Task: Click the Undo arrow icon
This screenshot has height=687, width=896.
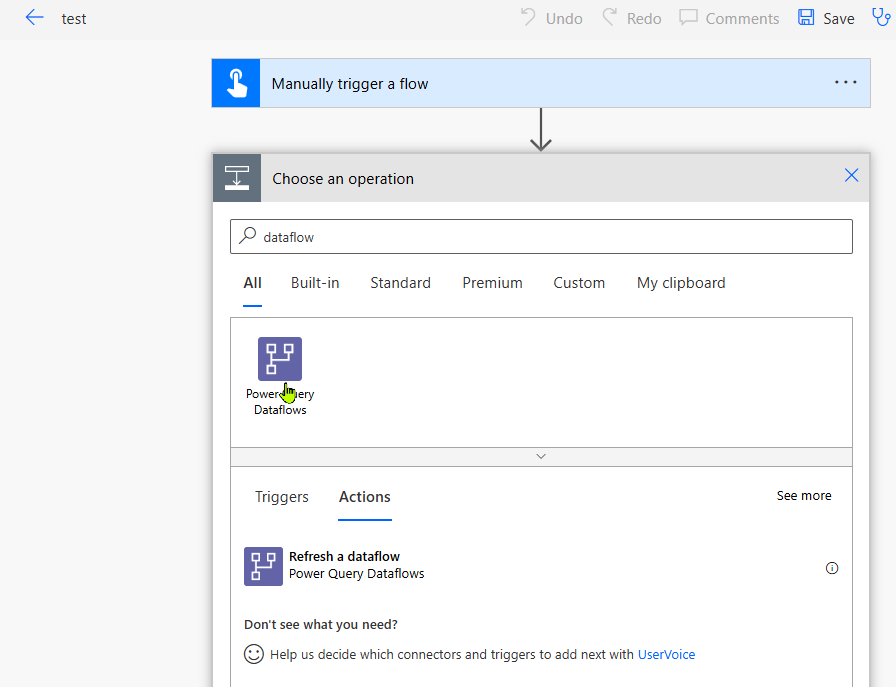Action: click(528, 18)
